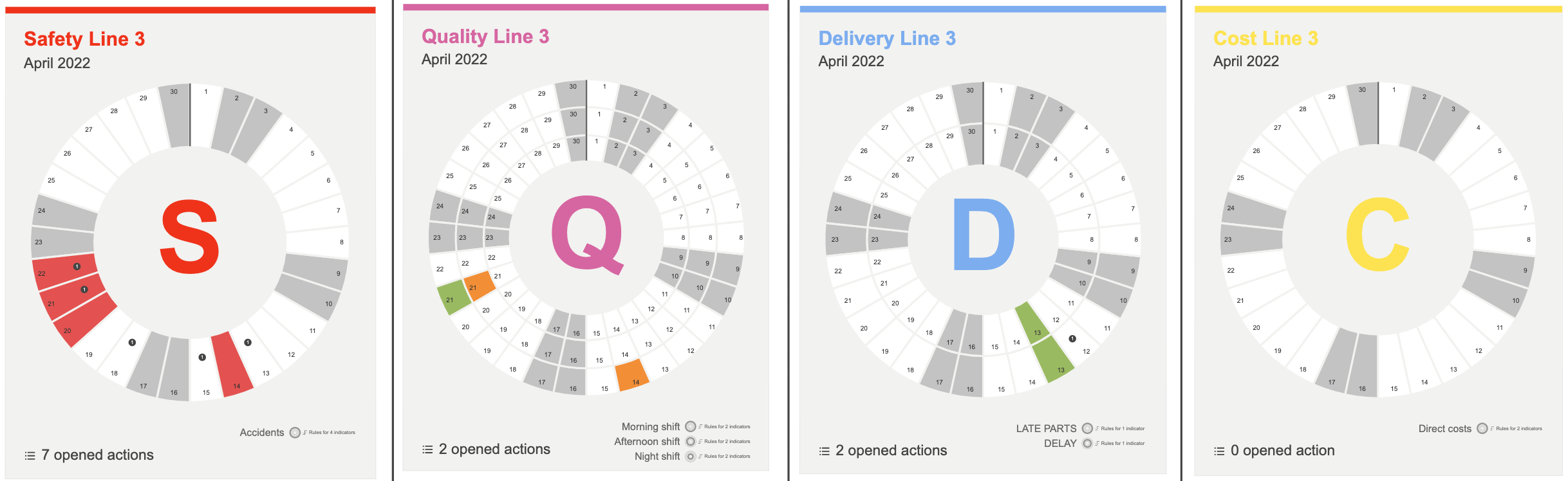
Task: Open the Safety Line 3 title
Action: (84, 39)
